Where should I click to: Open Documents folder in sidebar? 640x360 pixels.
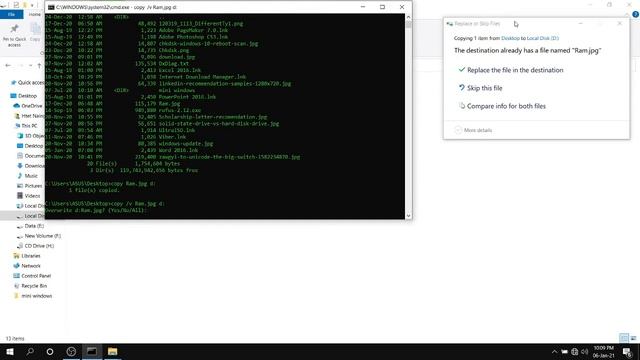31,156
